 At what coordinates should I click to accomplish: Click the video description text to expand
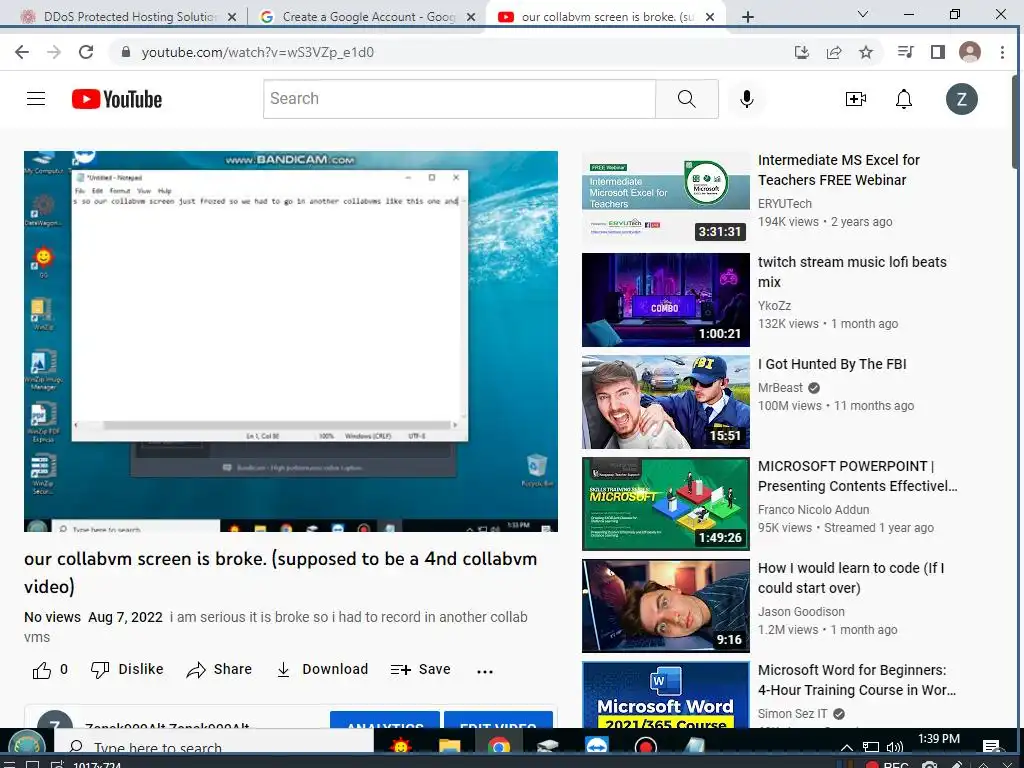coord(276,627)
